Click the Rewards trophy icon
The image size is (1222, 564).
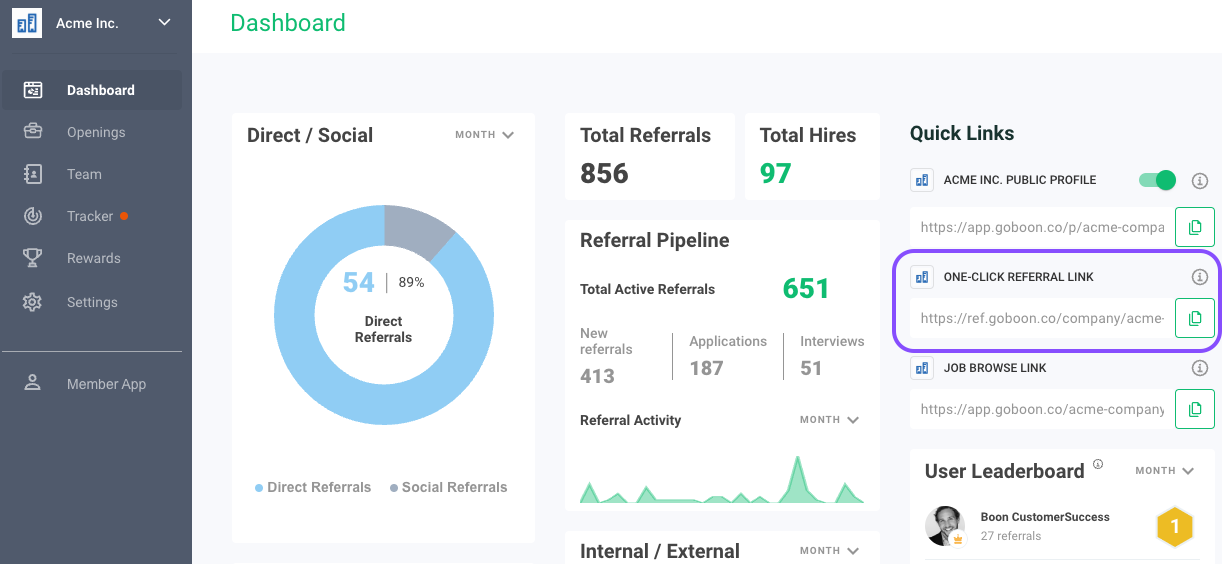coord(33,258)
